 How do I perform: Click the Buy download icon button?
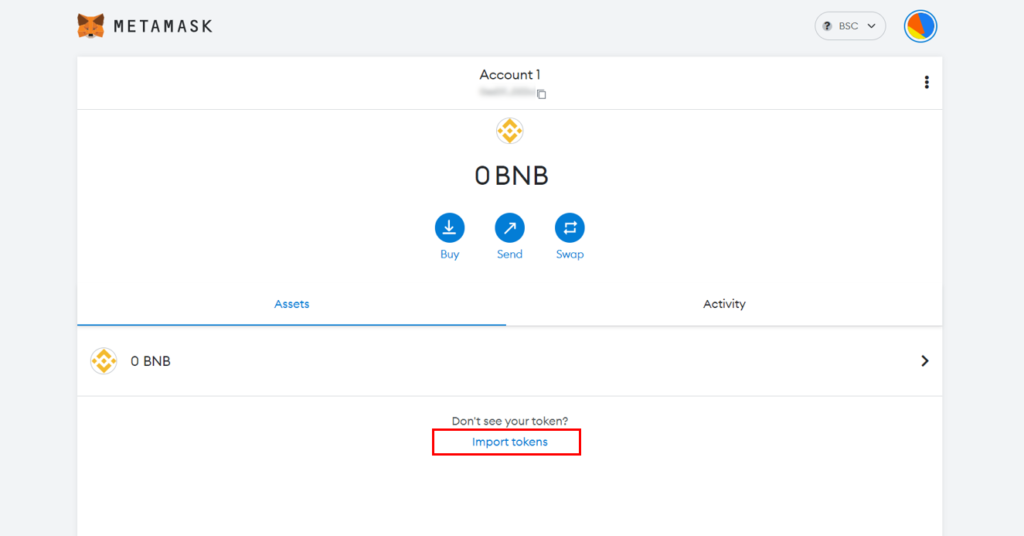point(449,228)
